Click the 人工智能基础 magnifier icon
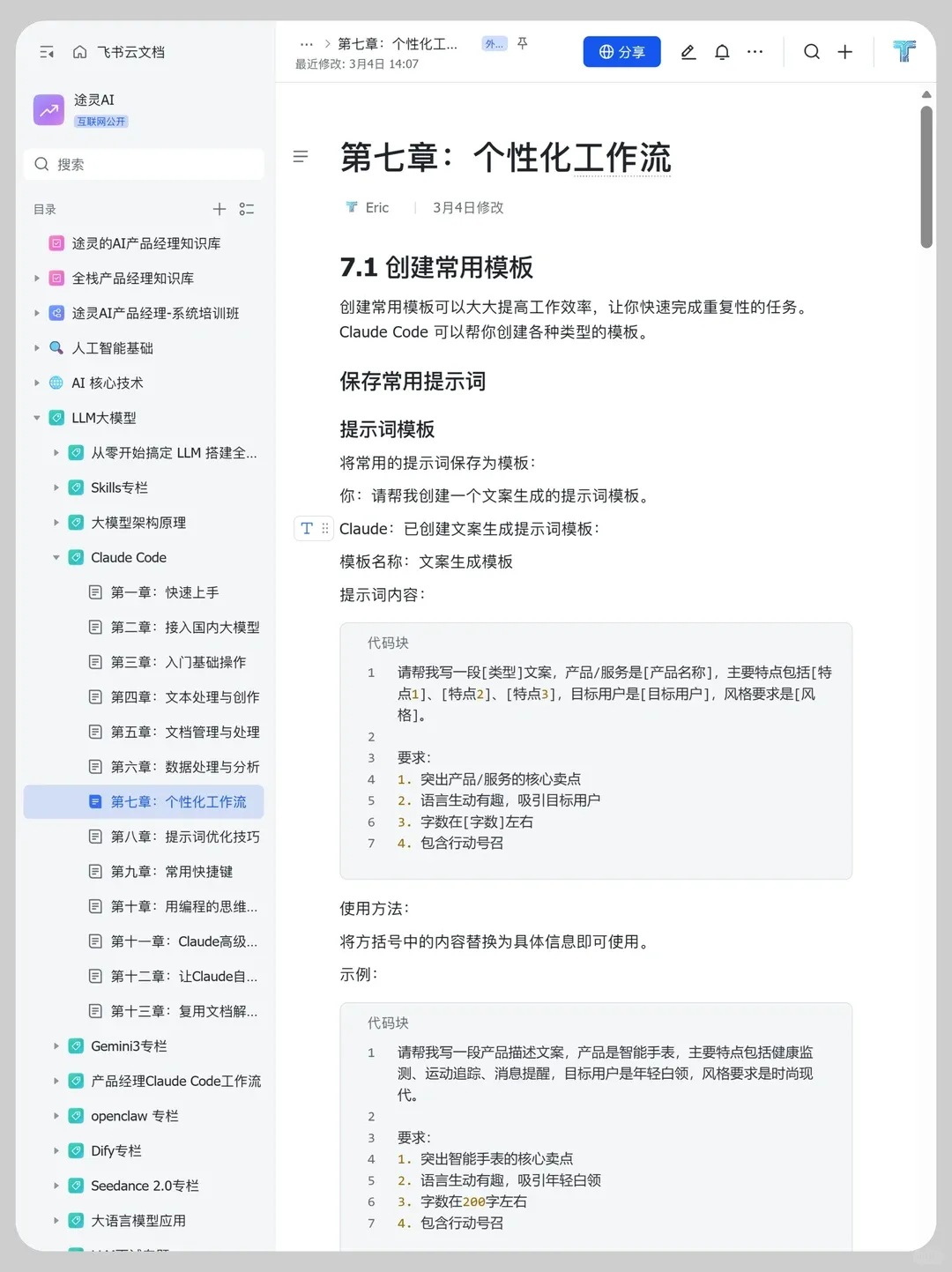The image size is (952, 1272). click(x=56, y=348)
